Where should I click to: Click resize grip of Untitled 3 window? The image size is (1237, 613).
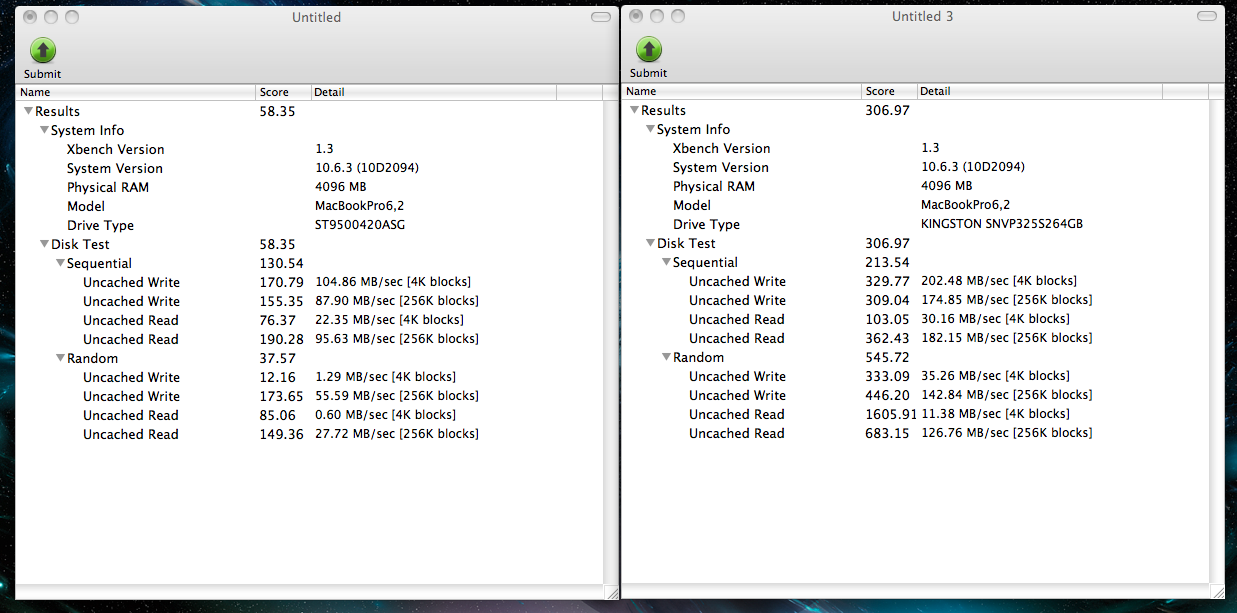(x=1217, y=591)
